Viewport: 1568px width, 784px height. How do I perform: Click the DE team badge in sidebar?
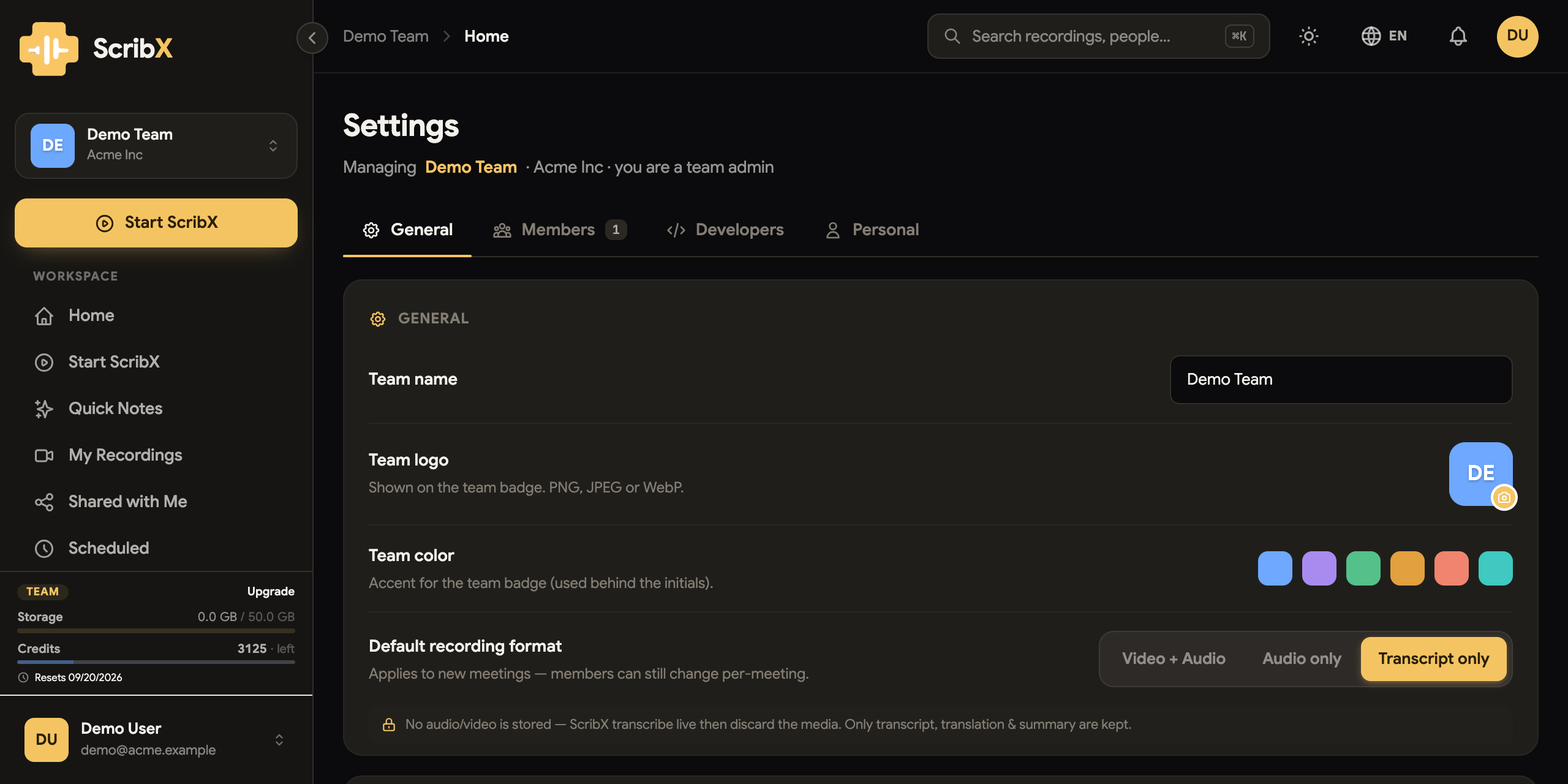53,145
